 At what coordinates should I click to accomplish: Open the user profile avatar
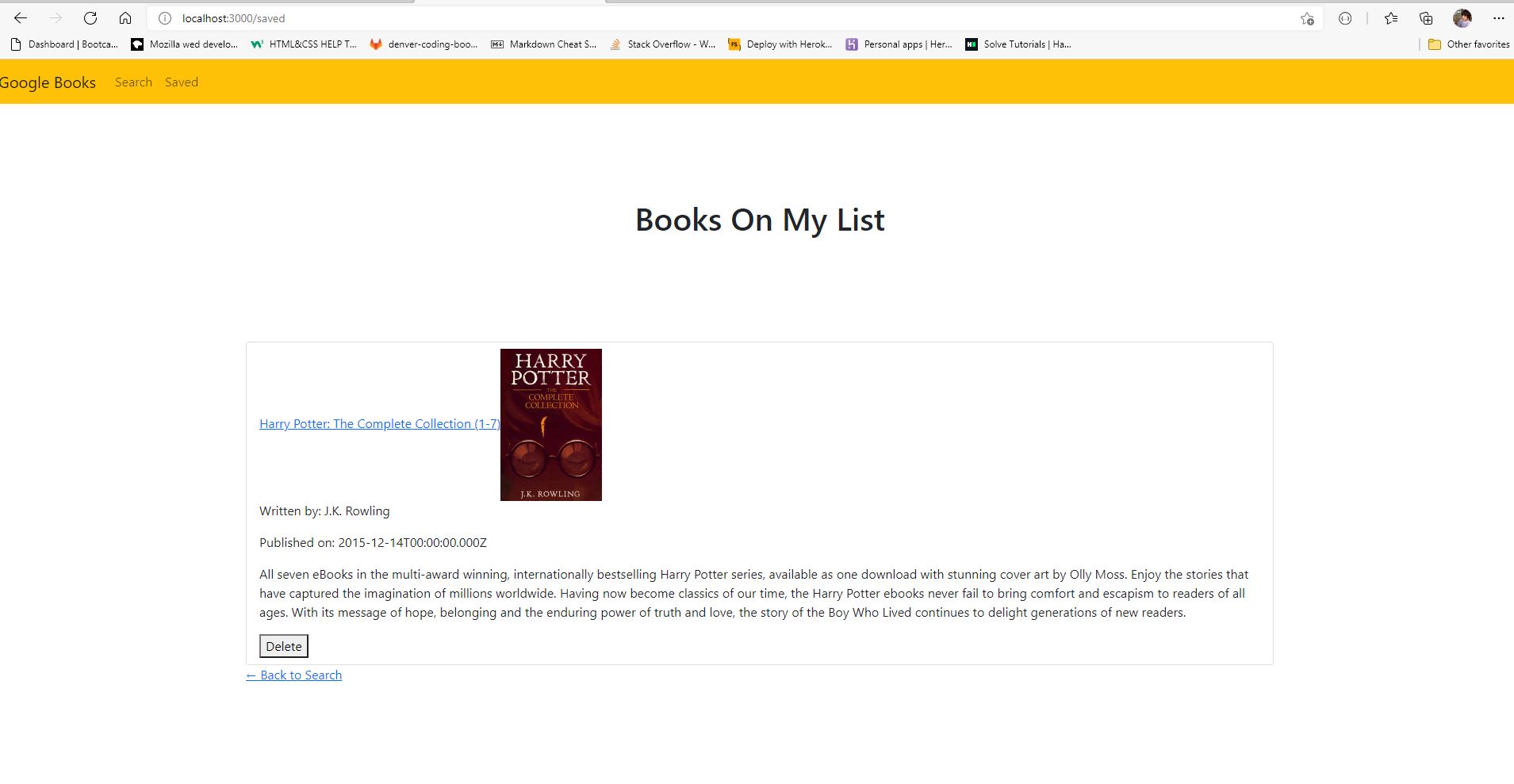tap(1462, 18)
